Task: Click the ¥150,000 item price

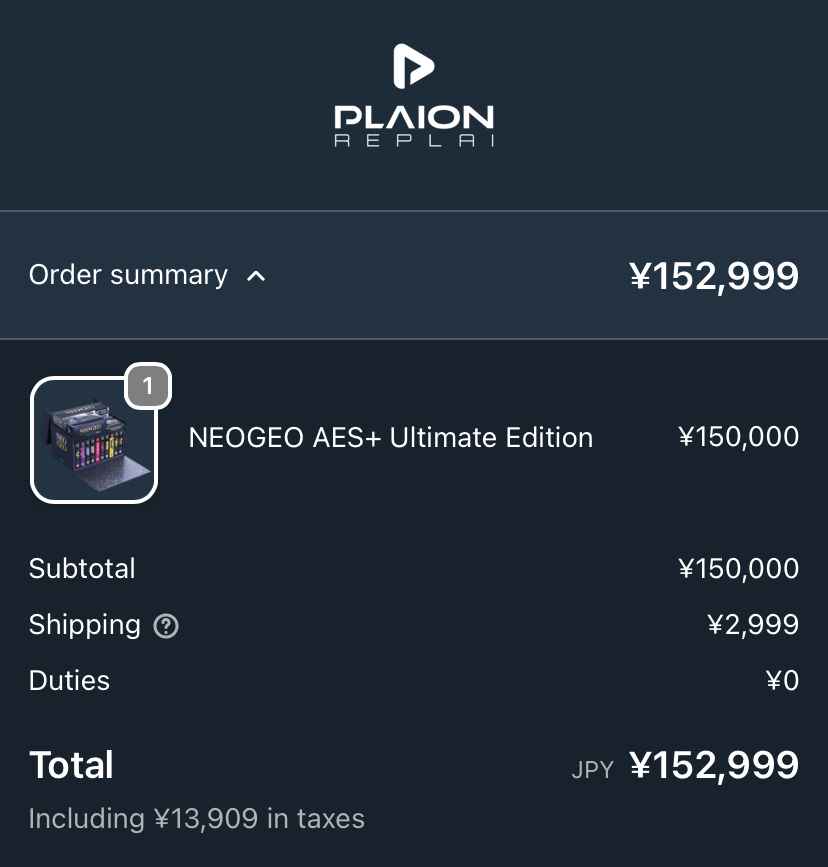Action: point(738,437)
